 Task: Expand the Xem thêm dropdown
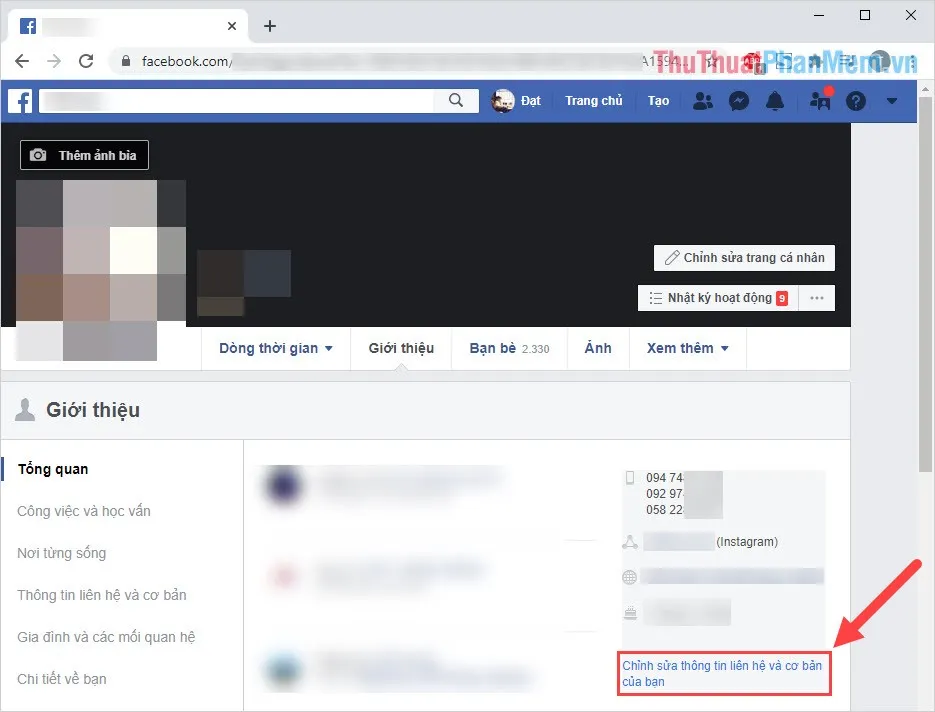point(687,348)
